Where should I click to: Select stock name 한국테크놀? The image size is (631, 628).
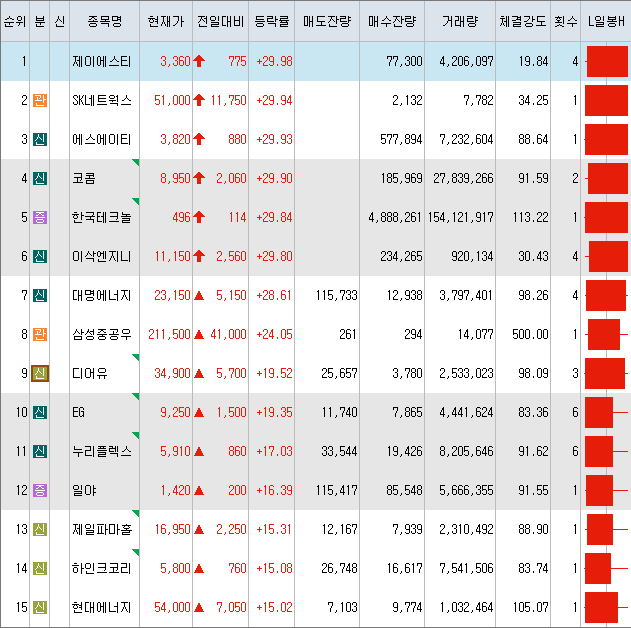click(x=102, y=217)
